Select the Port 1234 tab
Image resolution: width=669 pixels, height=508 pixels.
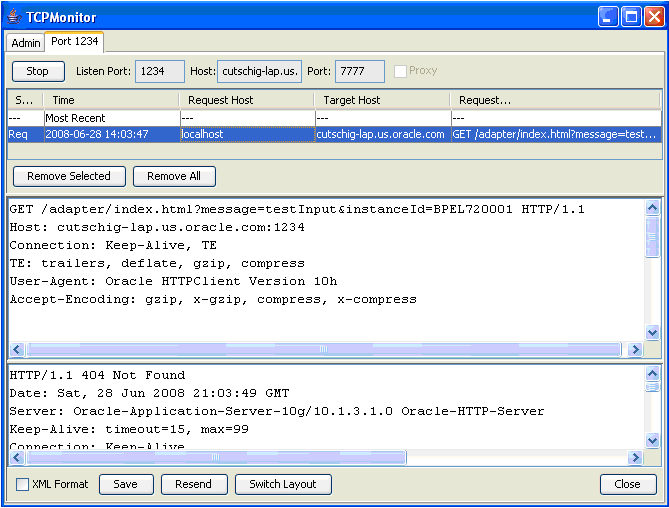[74, 41]
